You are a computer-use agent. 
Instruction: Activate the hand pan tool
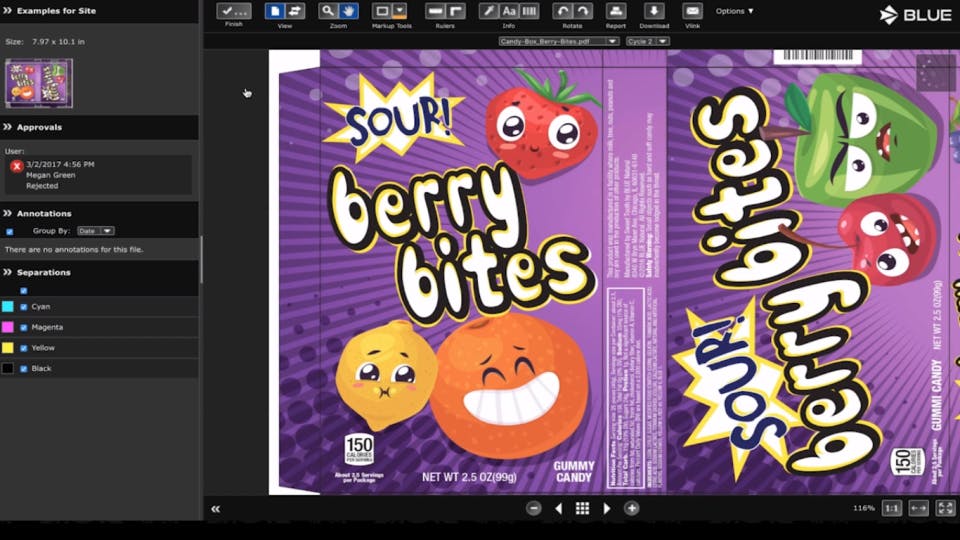348,11
